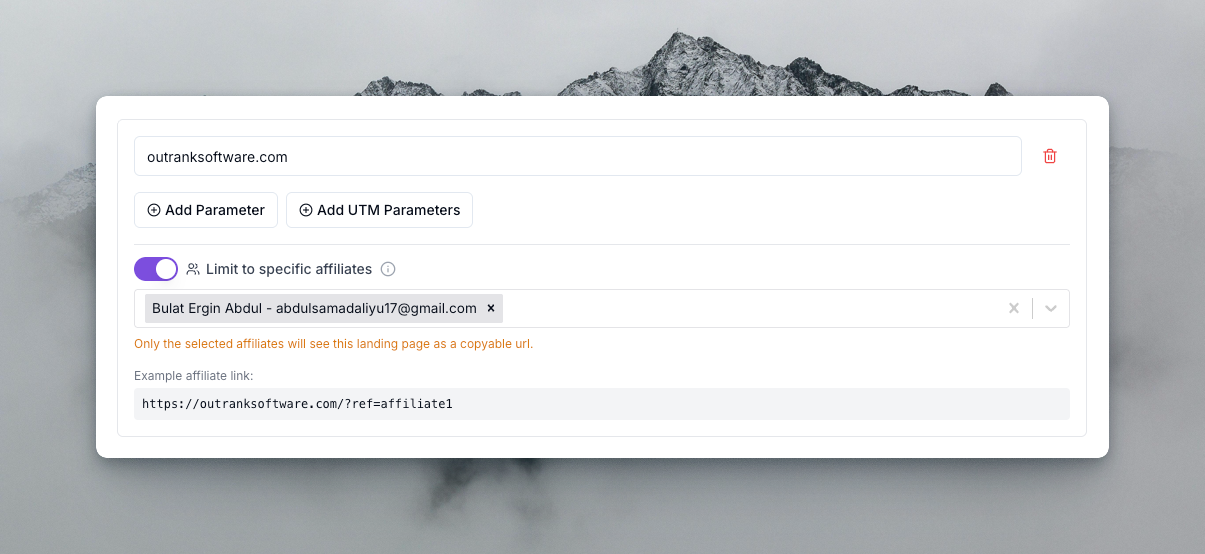Screen dimensions: 1205x554
Task: Click the example affiliate link code box
Action: [x=602, y=404]
